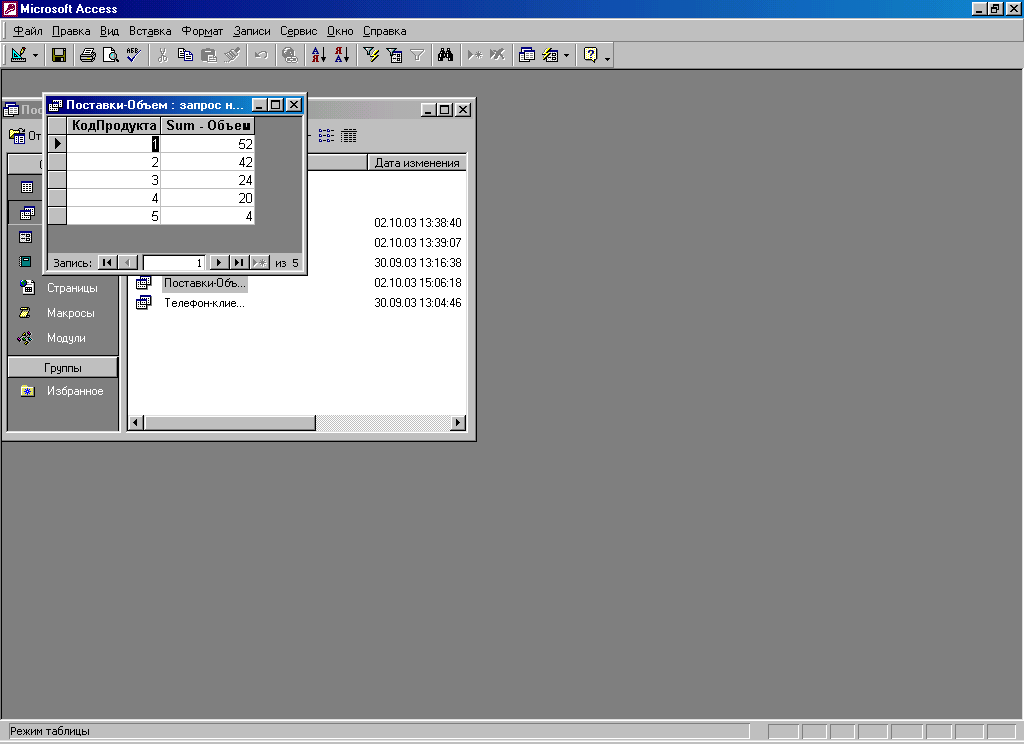Select the Телефон-клие... query item
Image resolution: width=1024 pixels, height=744 pixels.
[x=204, y=303]
